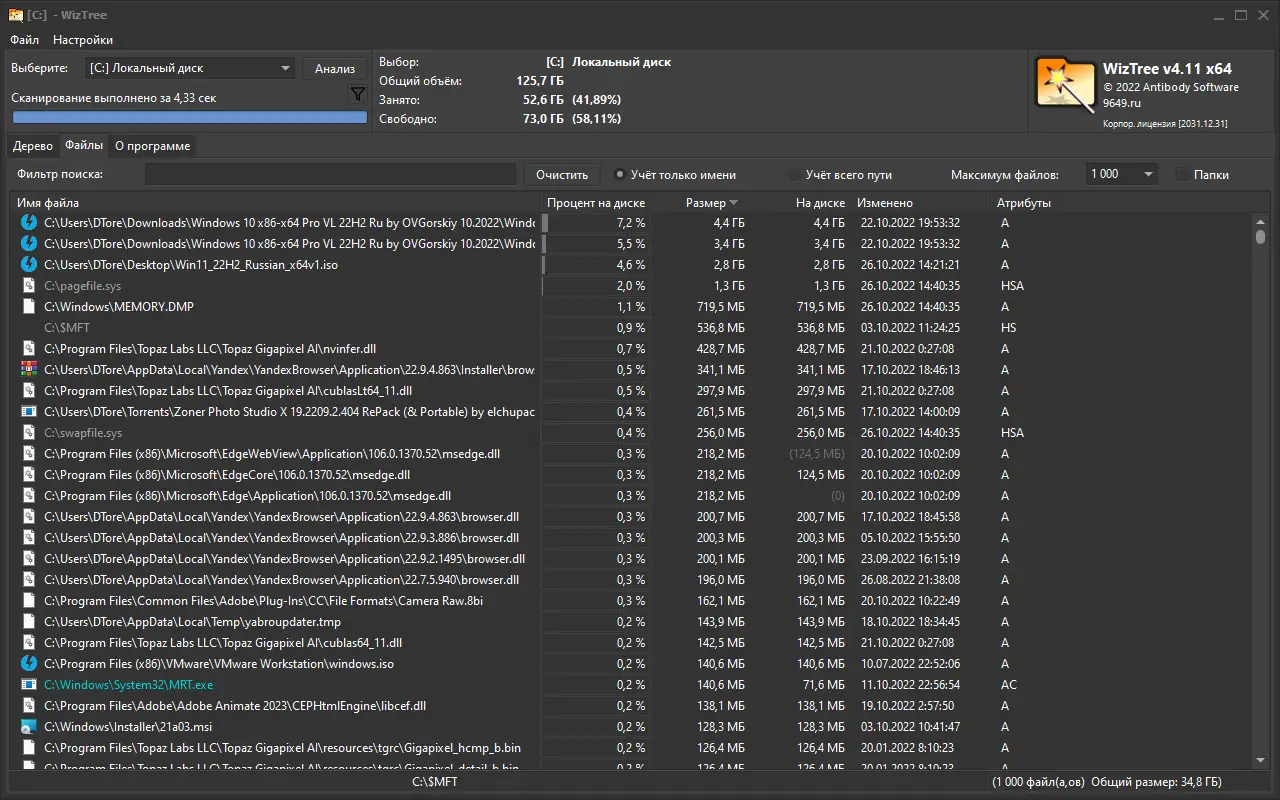The width and height of the screenshot is (1280, 800).
Task: Click icon of libcef.dll row
Action: click(x=29, y=706)
